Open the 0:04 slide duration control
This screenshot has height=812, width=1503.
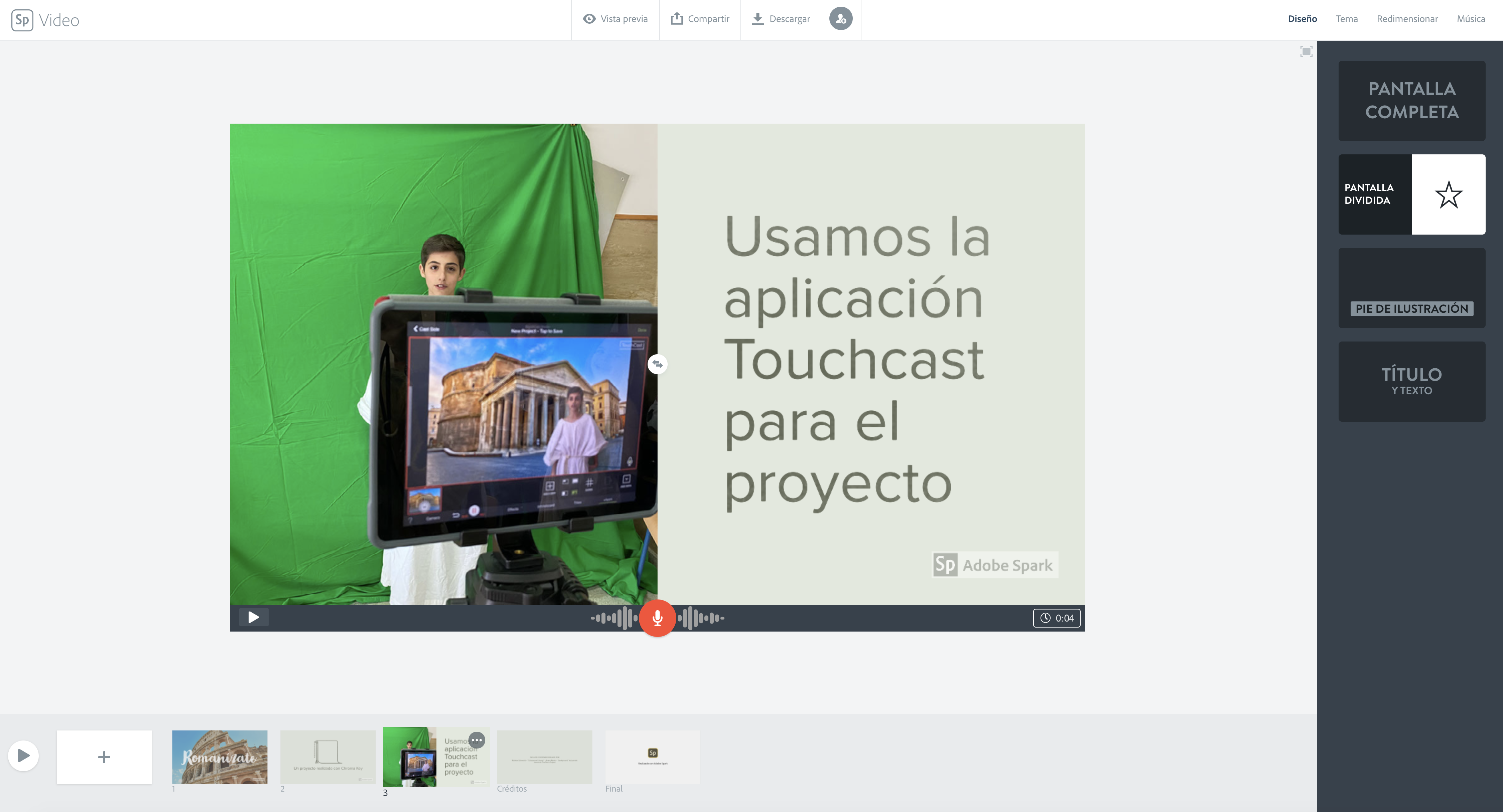click(x=1057, y=618)
